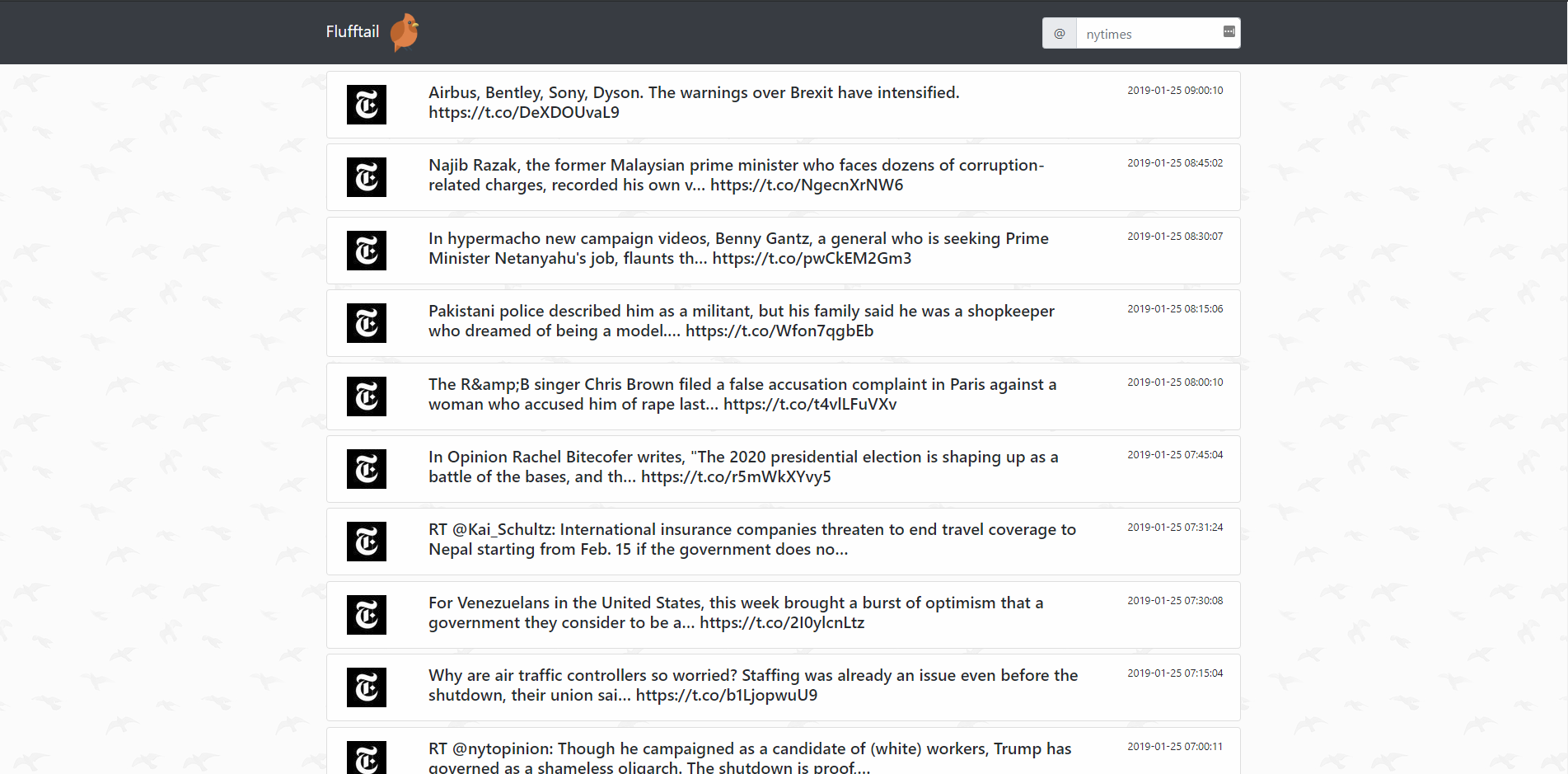Click the retweet text about Nepal travel coverage
This screenshot has width=1568, height=774.
pos(752,539)
